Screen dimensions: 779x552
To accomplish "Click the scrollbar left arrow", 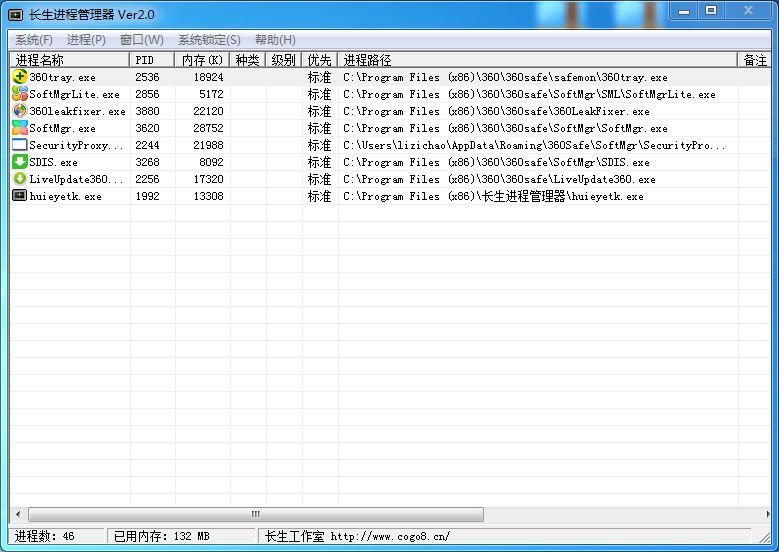I will click(x=18, y=514).
